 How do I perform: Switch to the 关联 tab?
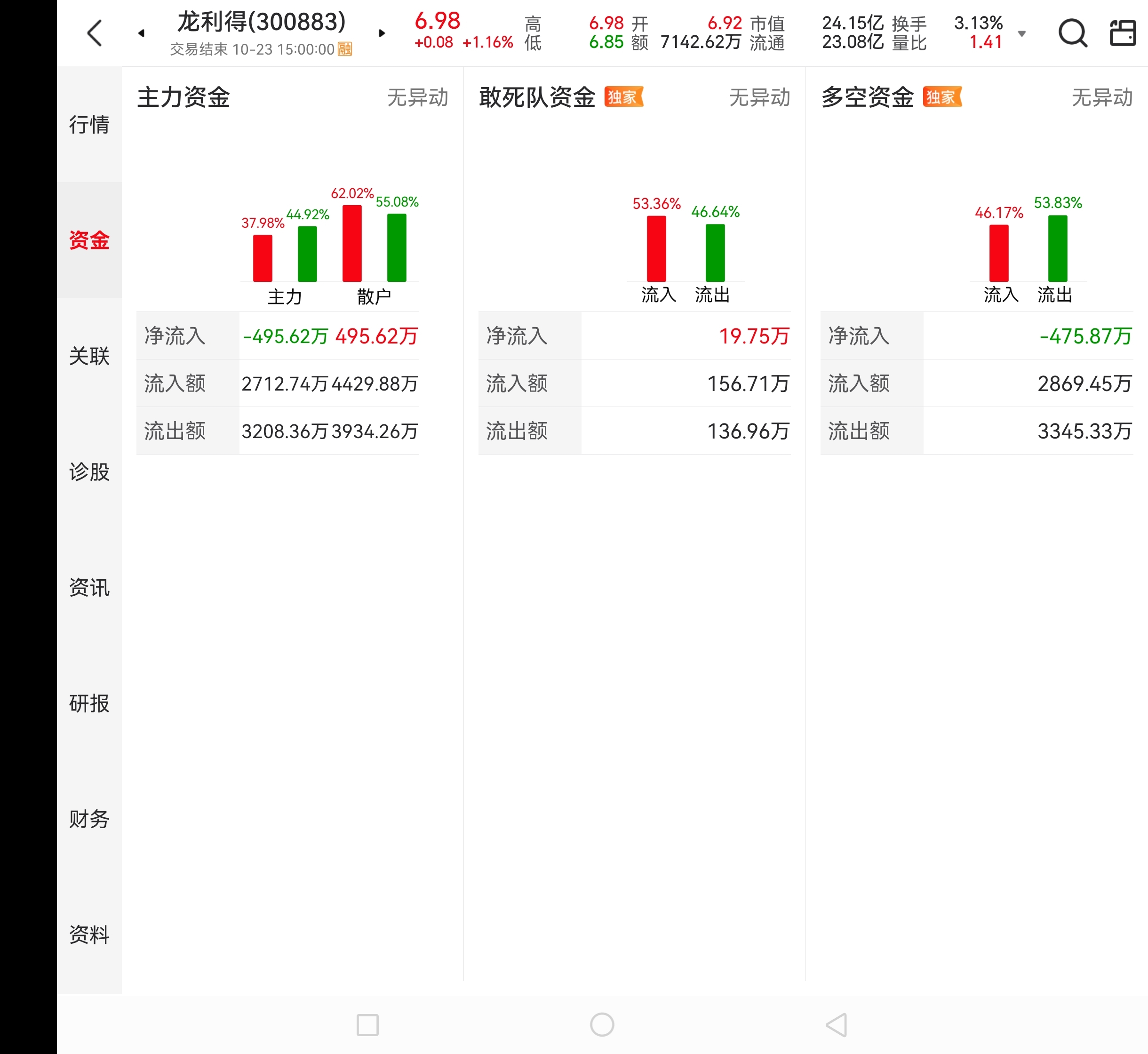(89, 356)
